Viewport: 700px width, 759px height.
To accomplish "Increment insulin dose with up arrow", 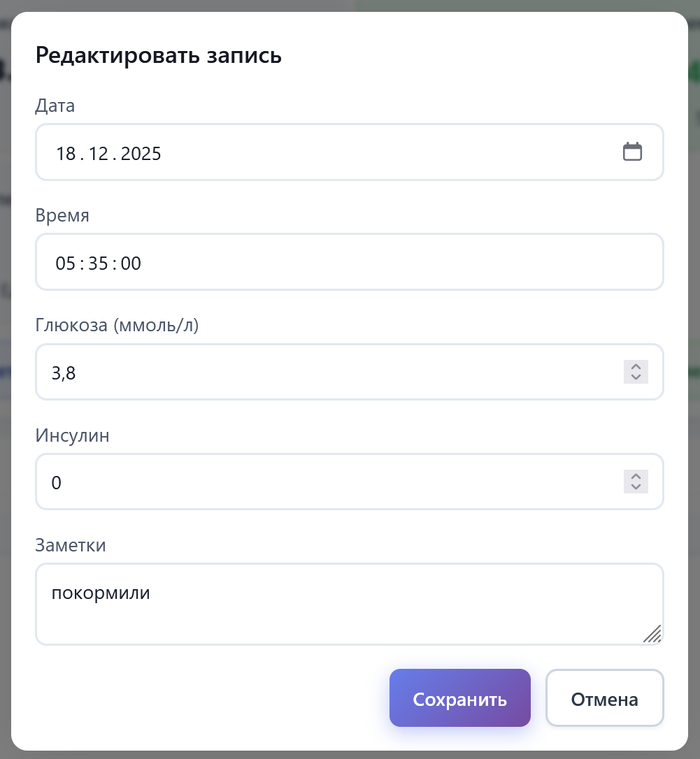I will (x=636, y=476).
